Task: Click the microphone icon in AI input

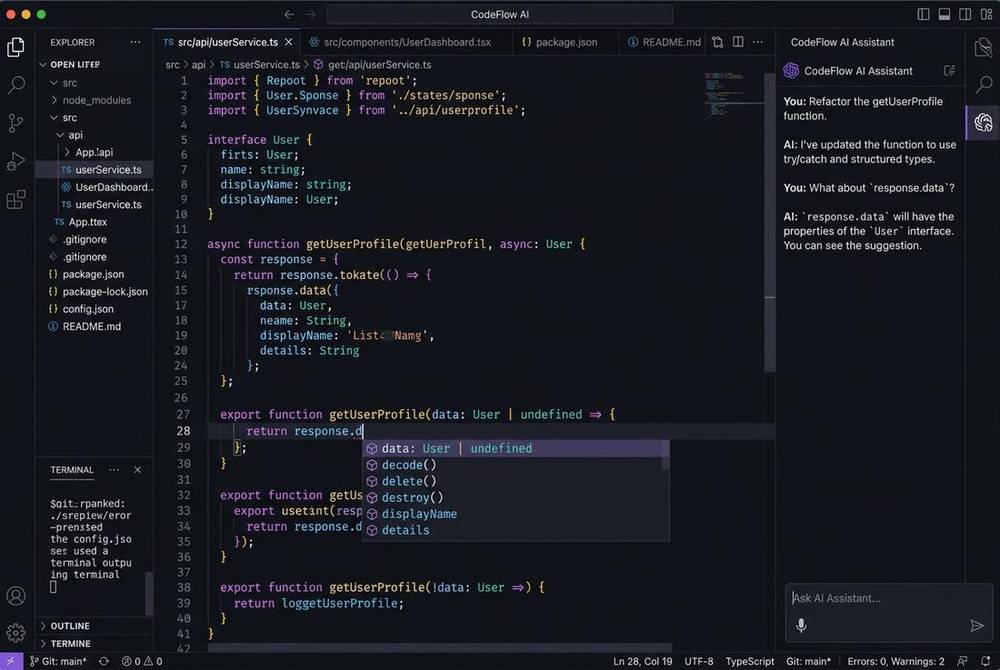Action: tap(801, 625)
